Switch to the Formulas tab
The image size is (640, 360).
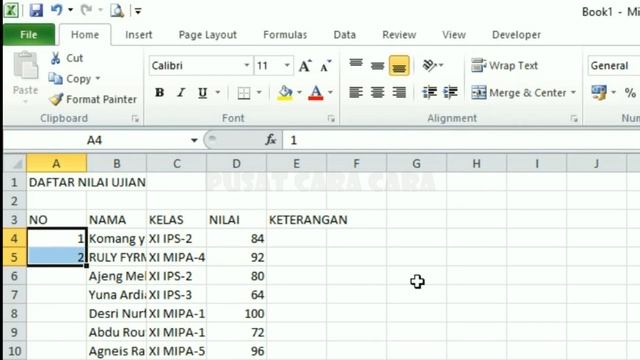coord(285,35)
